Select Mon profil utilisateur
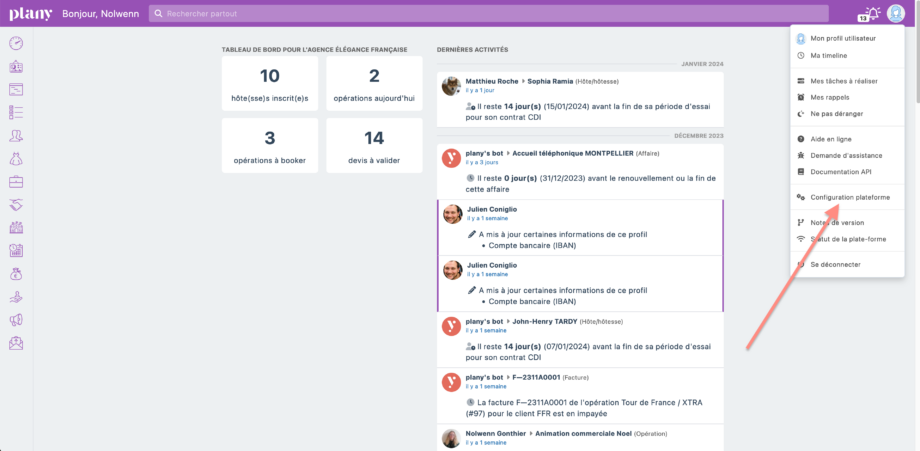The height and width of the screenshot is (451, 920). [x=842, y=38]
